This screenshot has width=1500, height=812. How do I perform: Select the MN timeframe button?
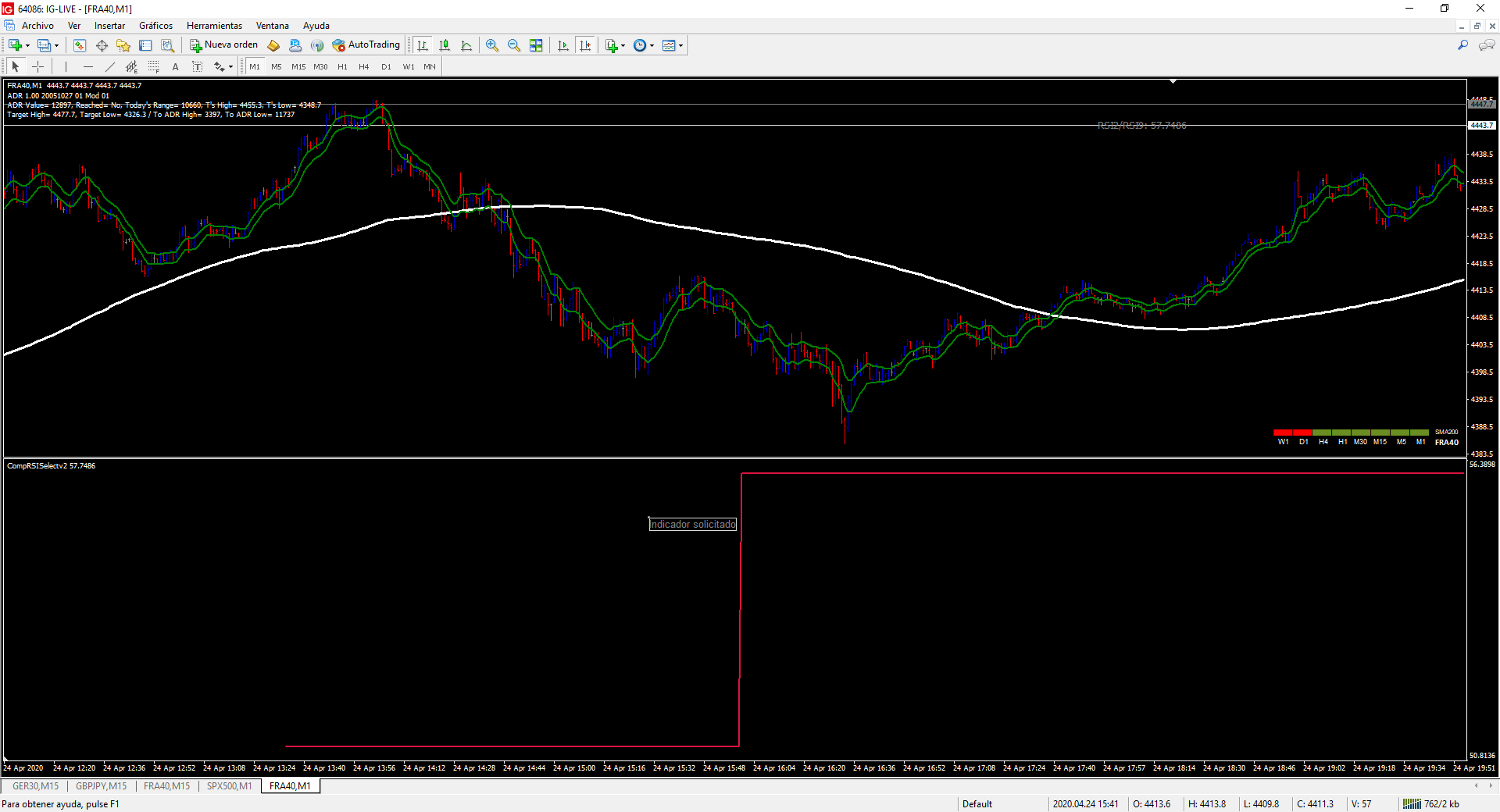point(430,67)
